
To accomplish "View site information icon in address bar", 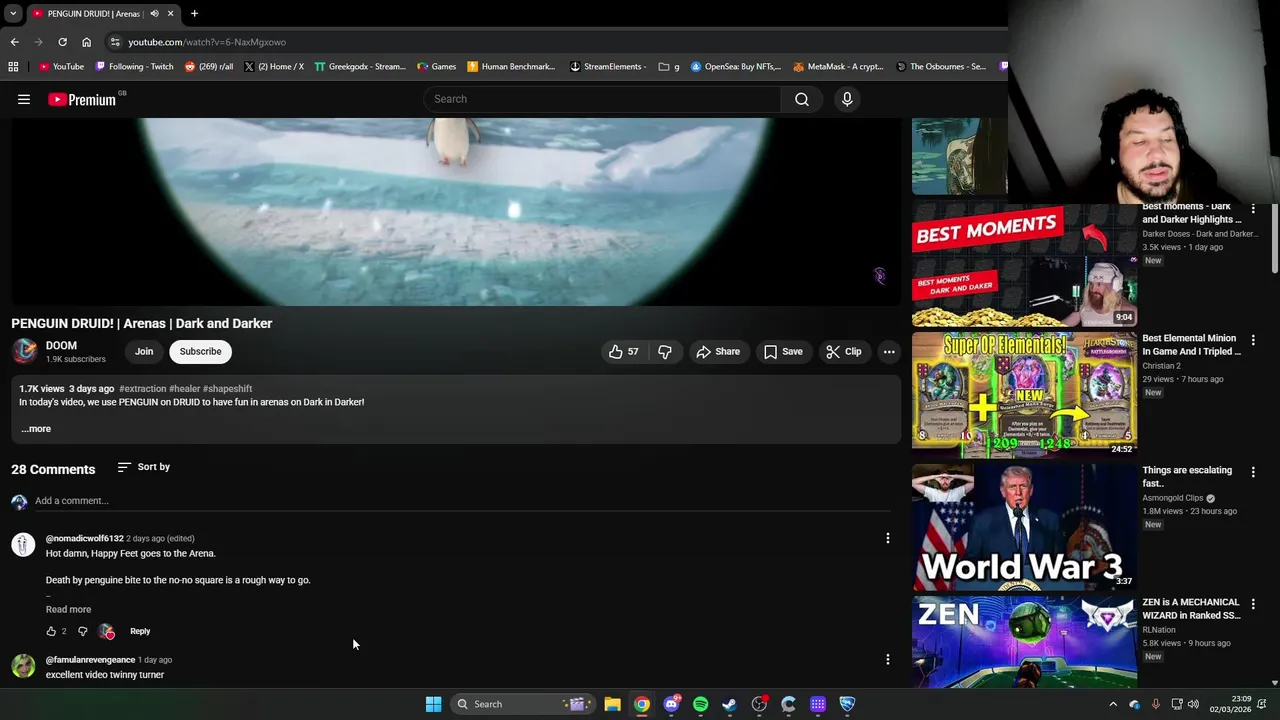I will click(116, 42).
